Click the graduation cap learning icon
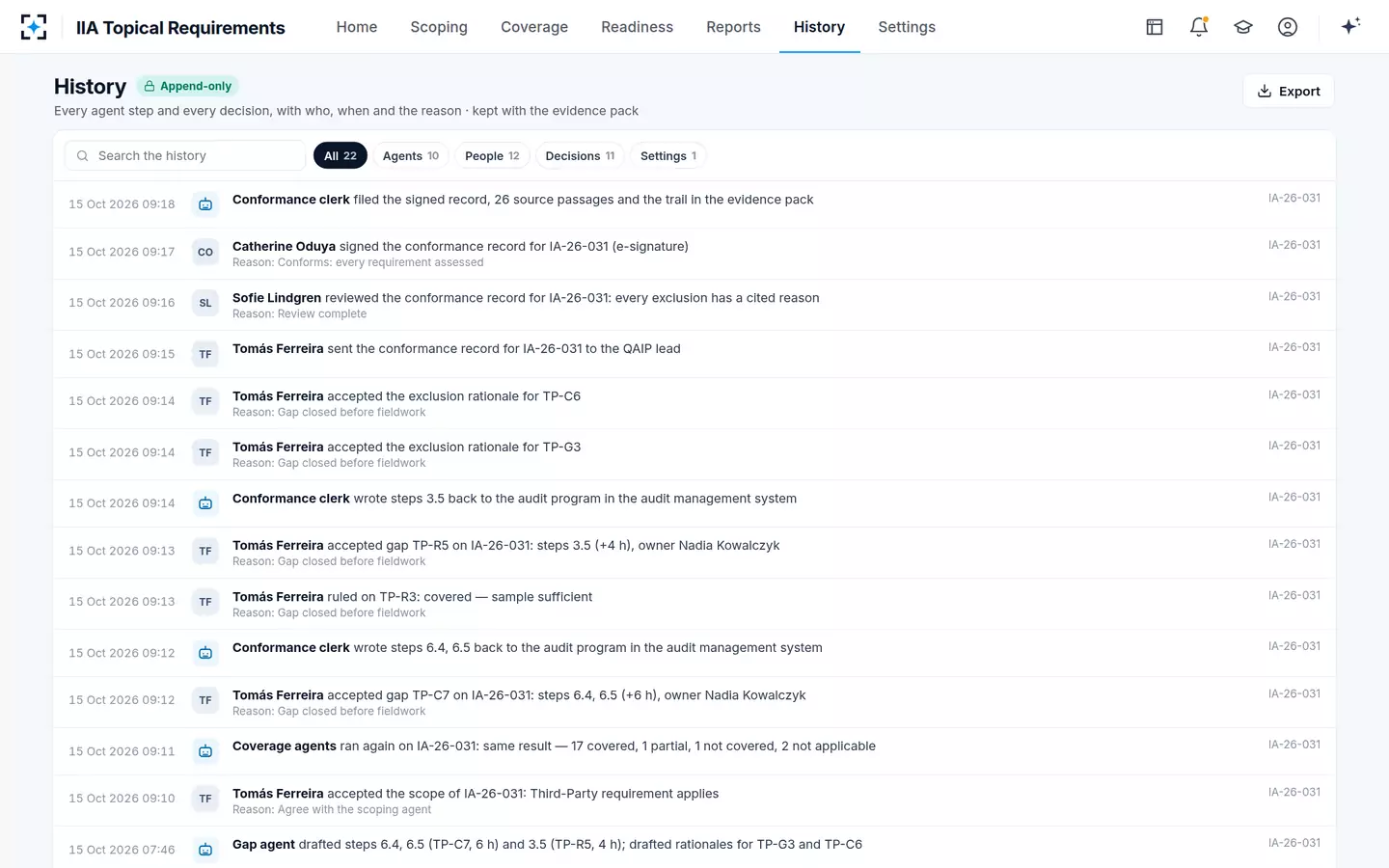Image resolution: width=1389 pixels, height=868 pixels. (1243, 27)
